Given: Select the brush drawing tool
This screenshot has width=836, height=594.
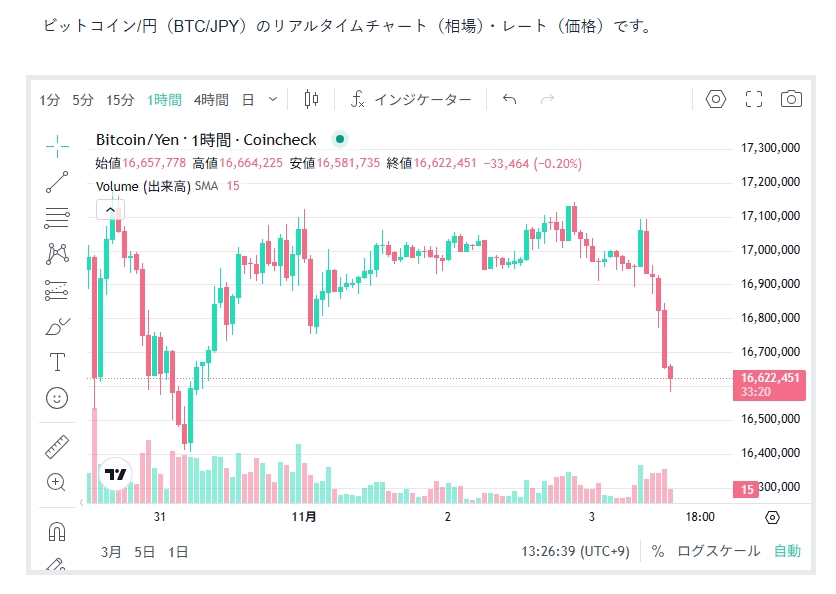Looking at the screenshot, I should [57, 327].
